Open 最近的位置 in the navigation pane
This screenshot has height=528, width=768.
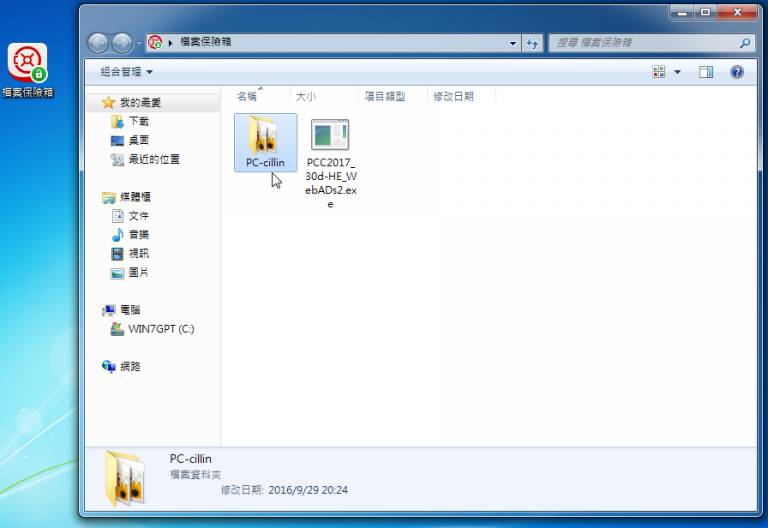point(154,159)
